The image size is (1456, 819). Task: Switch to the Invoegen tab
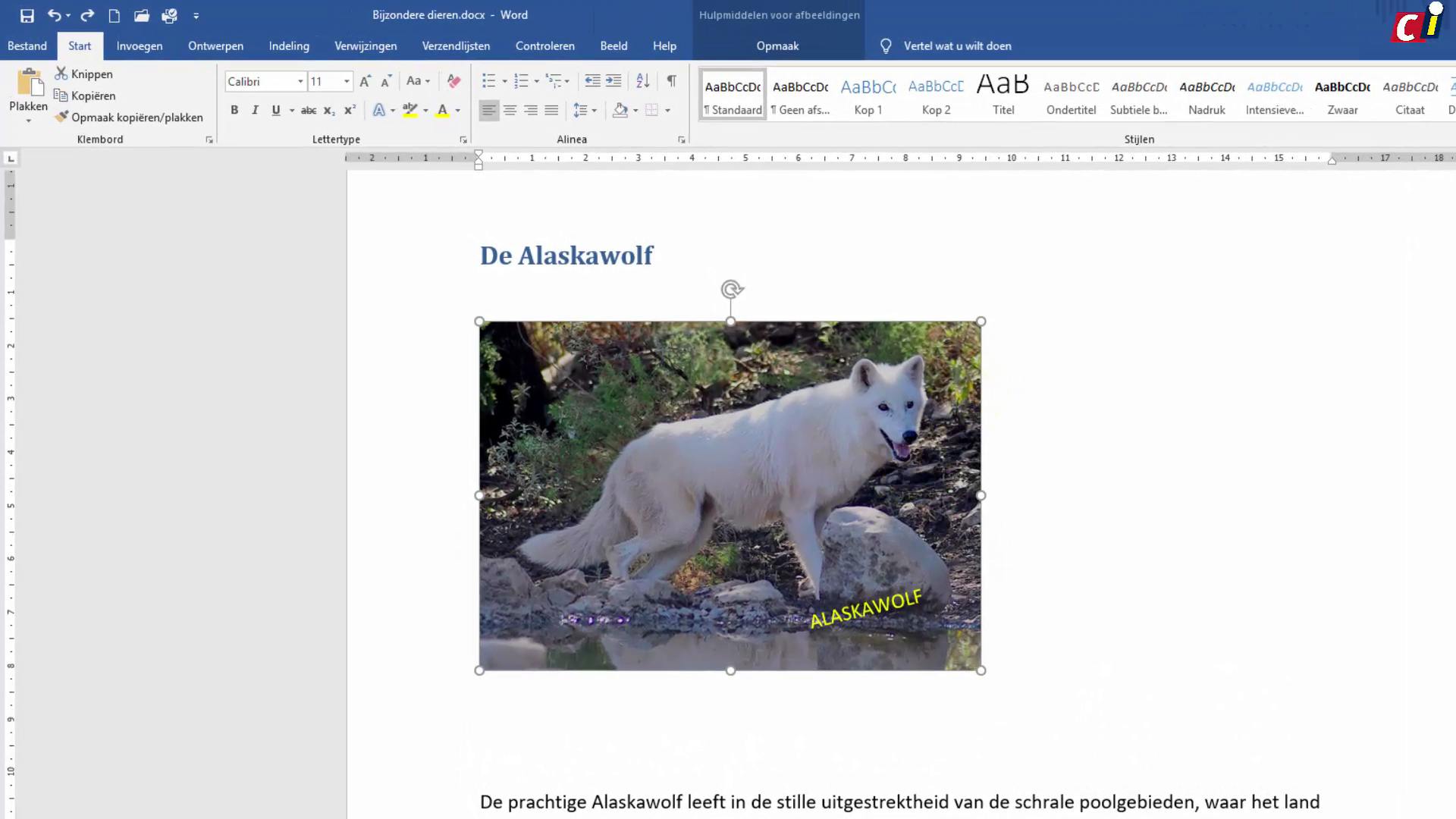[x=140, y=45]
